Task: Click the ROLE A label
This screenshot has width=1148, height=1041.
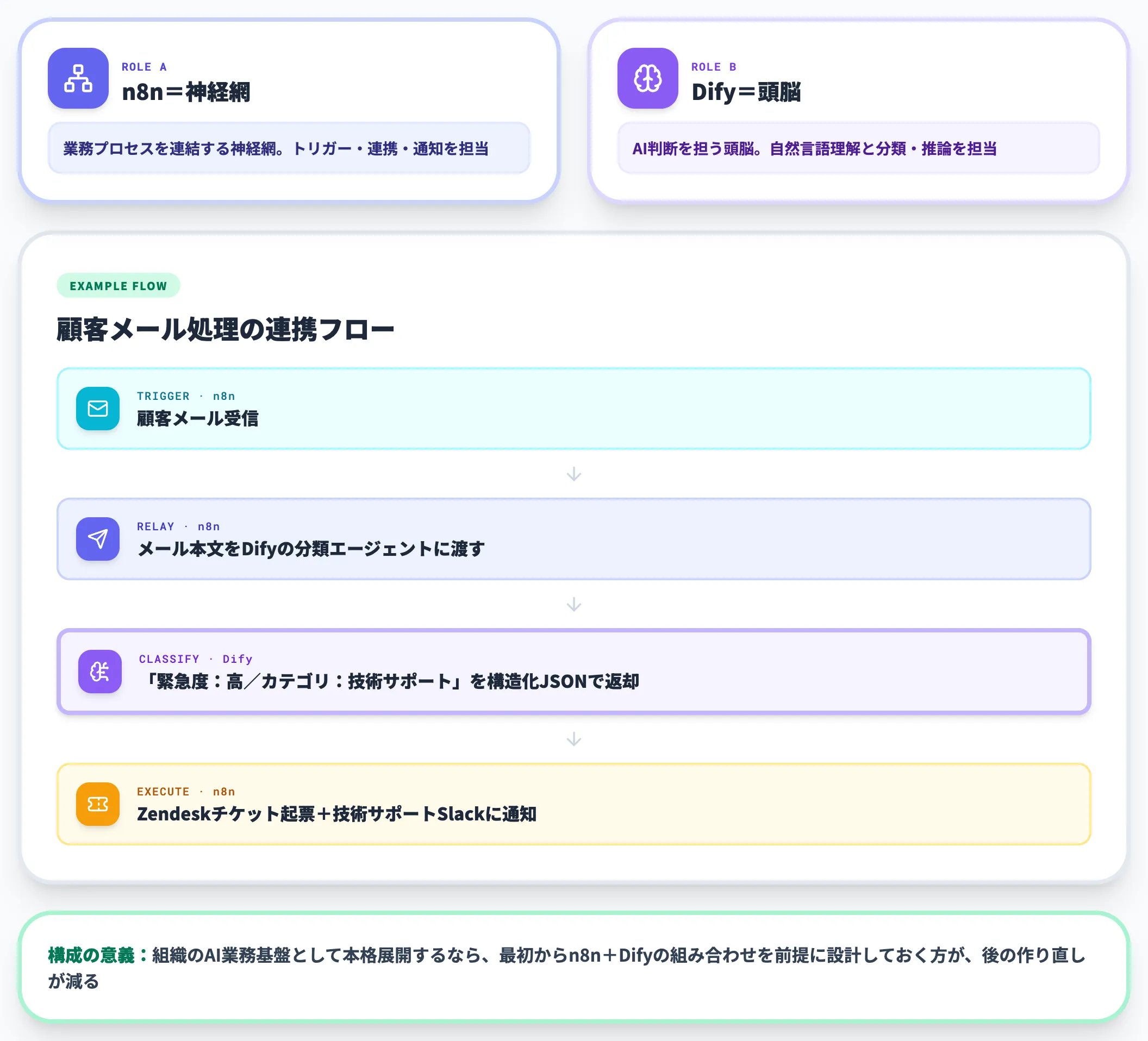Action: coord(144,67)
